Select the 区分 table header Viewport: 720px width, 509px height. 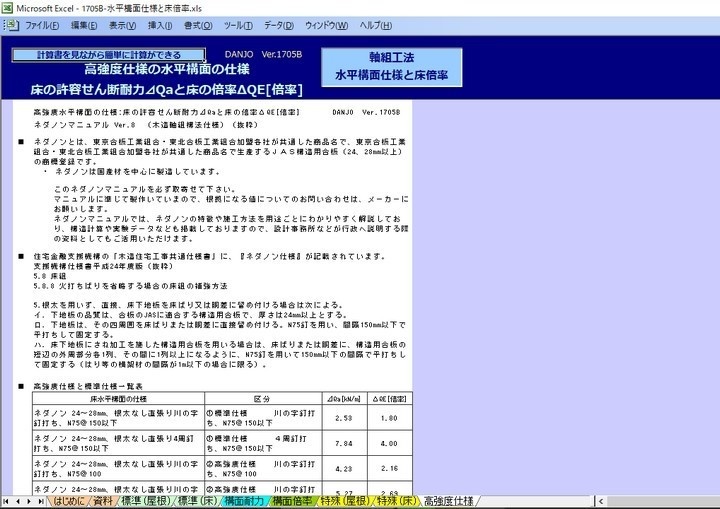[x=263, y=399]
